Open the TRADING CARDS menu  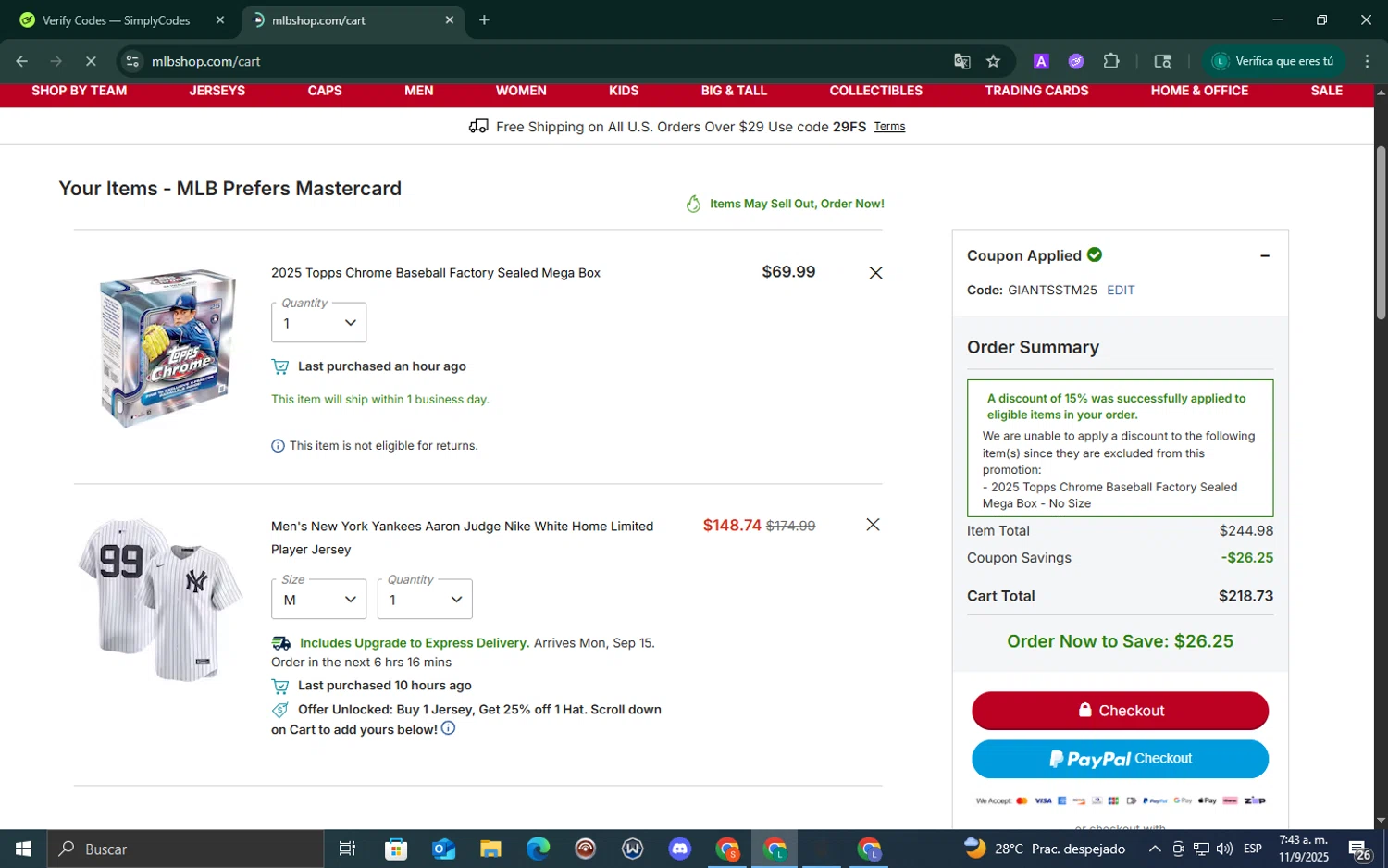point(1036,91)
